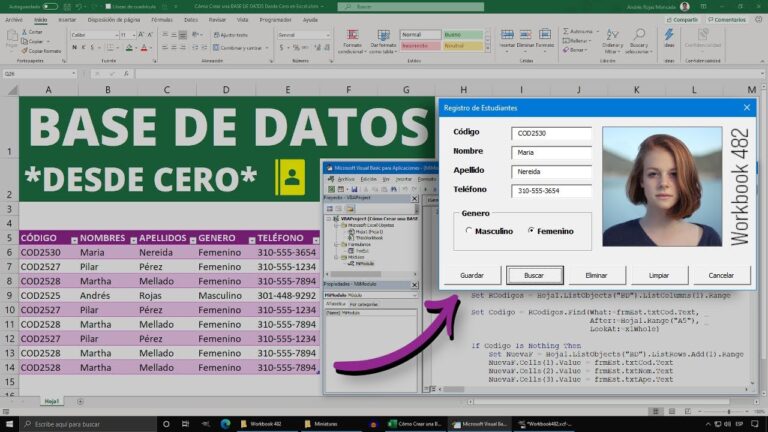The width and height of the screenshot is (768, 432).
Task: Open the Name Box dropdown
Action: (73, 73)
